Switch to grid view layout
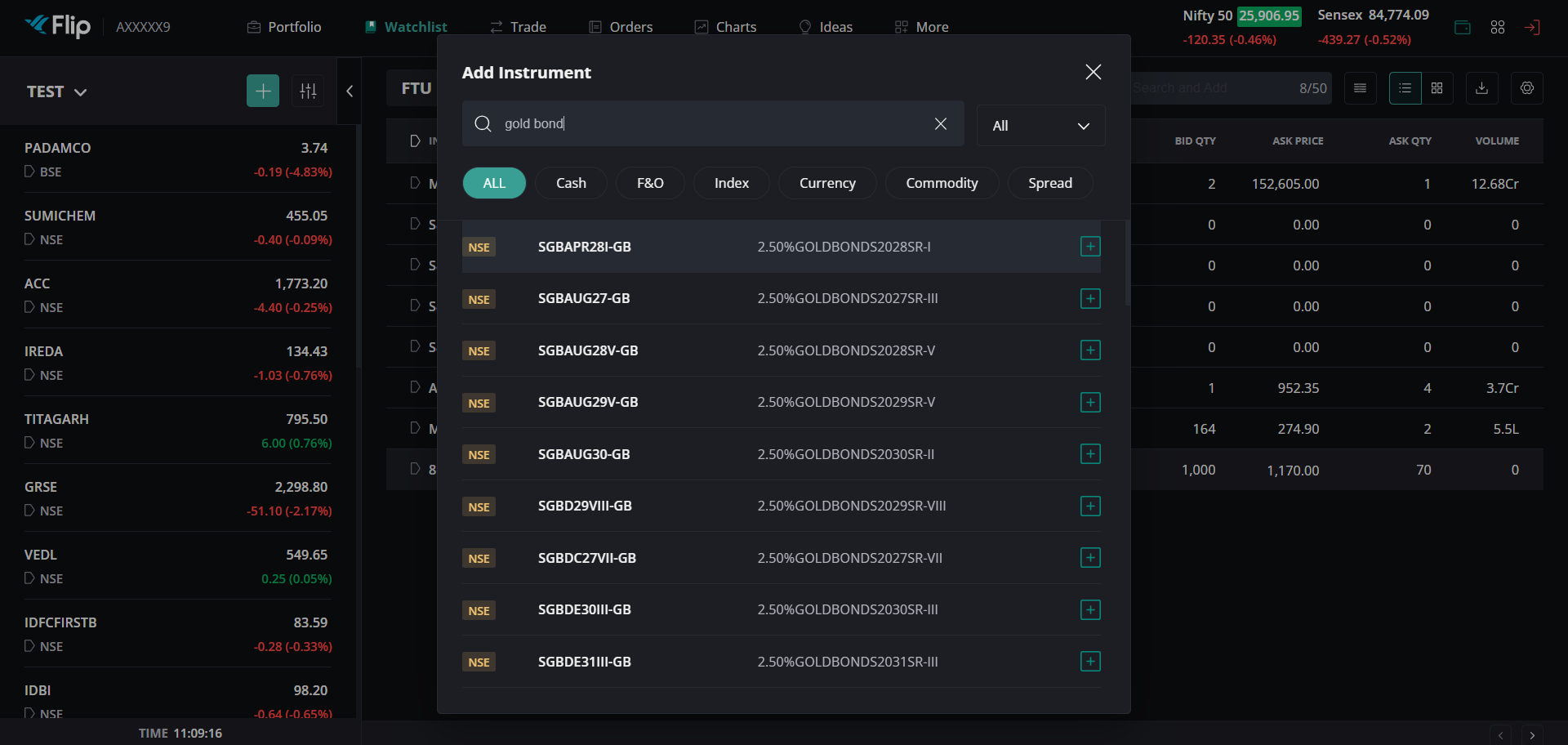Screen dimensions: 1568x745 tap(1437, 88)
